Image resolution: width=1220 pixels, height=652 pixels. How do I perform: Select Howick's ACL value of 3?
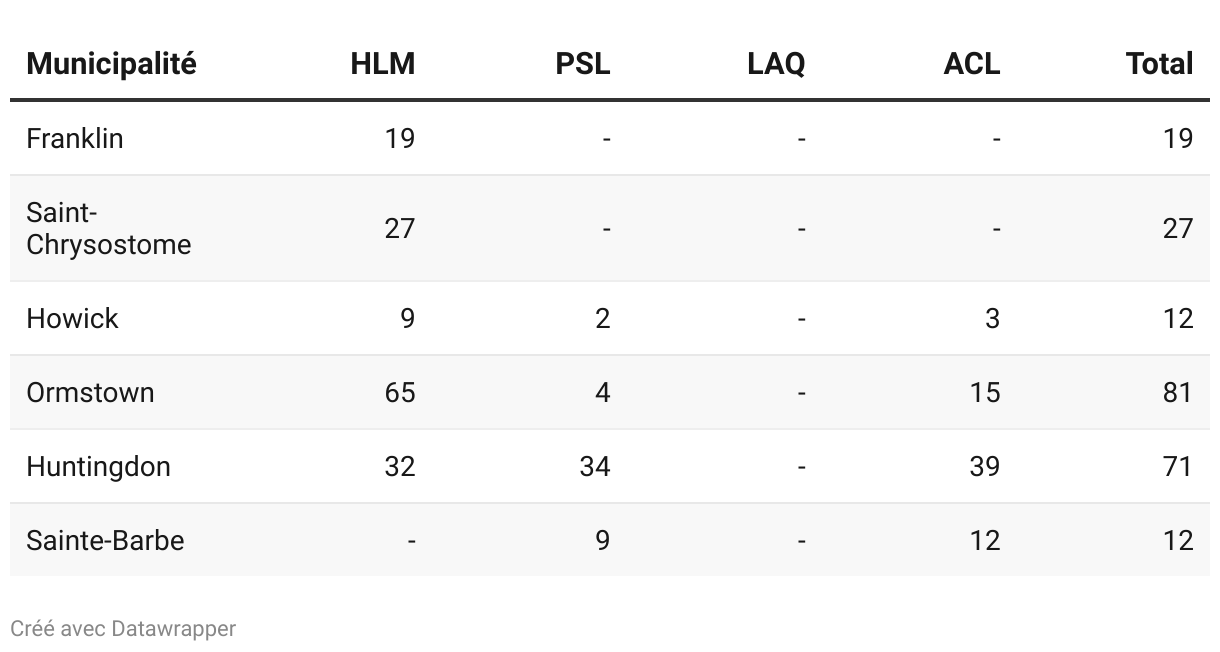[992, 318]
